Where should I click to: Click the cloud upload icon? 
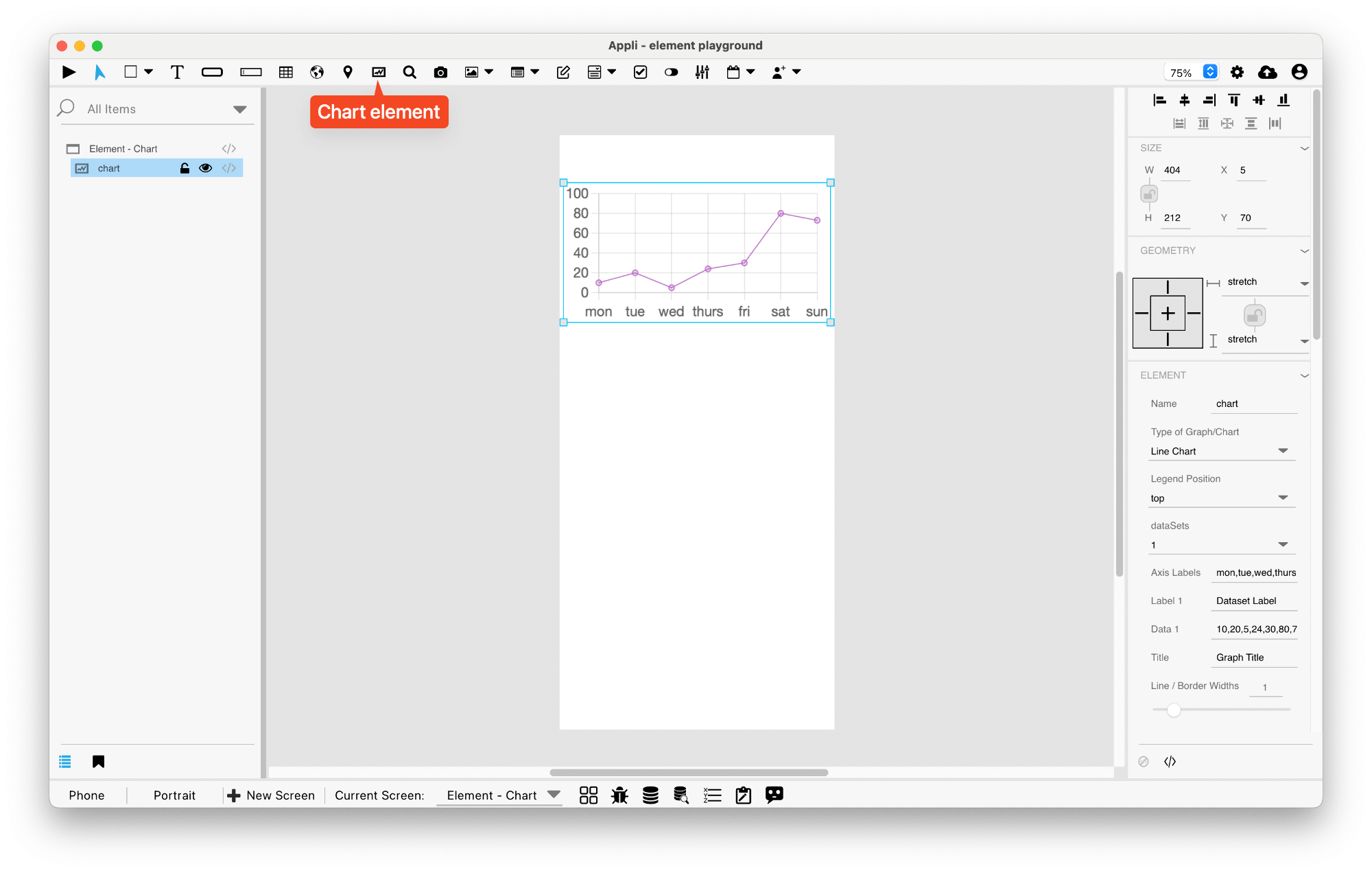[x=1267, y=72]
